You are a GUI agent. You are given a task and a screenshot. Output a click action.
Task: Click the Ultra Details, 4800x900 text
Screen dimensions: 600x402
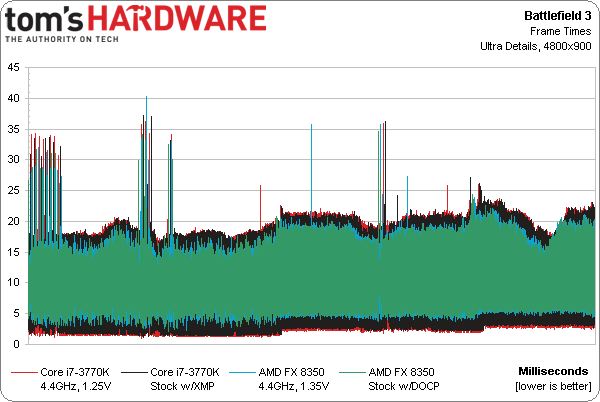click(x=536, y=46)
